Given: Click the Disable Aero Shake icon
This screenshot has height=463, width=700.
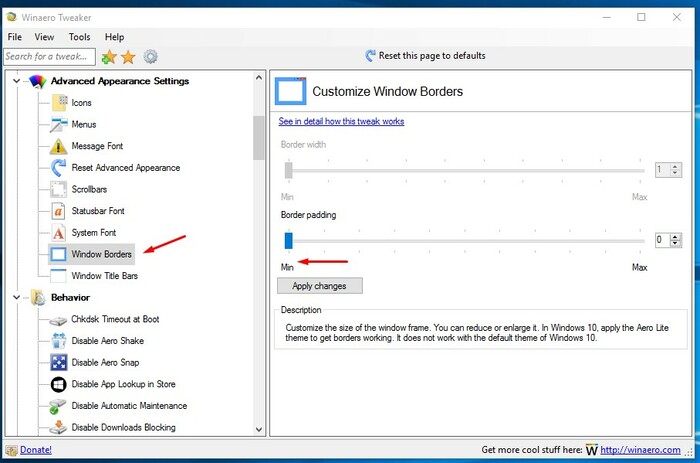Looking at the screenshot, I should click(58, 341).
